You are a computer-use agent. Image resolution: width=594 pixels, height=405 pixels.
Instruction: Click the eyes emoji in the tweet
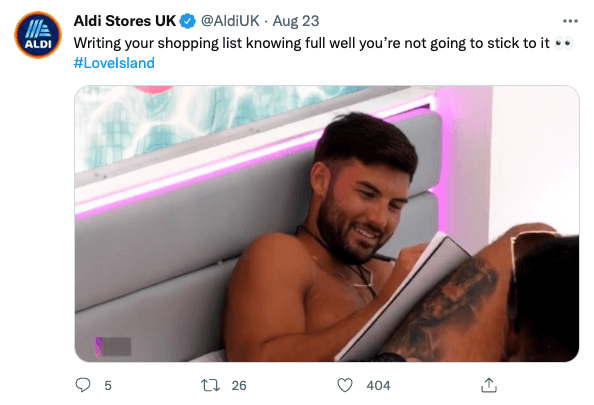click(564, 44)
